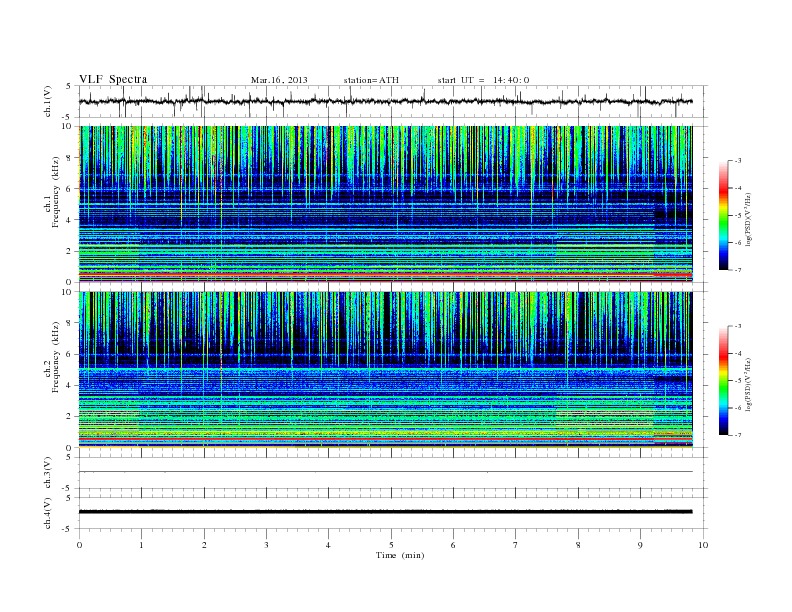This screenshot has height=612, width=792.
Task: Click the "-3" tick on ch.1 colorbar
Action: point(738,161)
